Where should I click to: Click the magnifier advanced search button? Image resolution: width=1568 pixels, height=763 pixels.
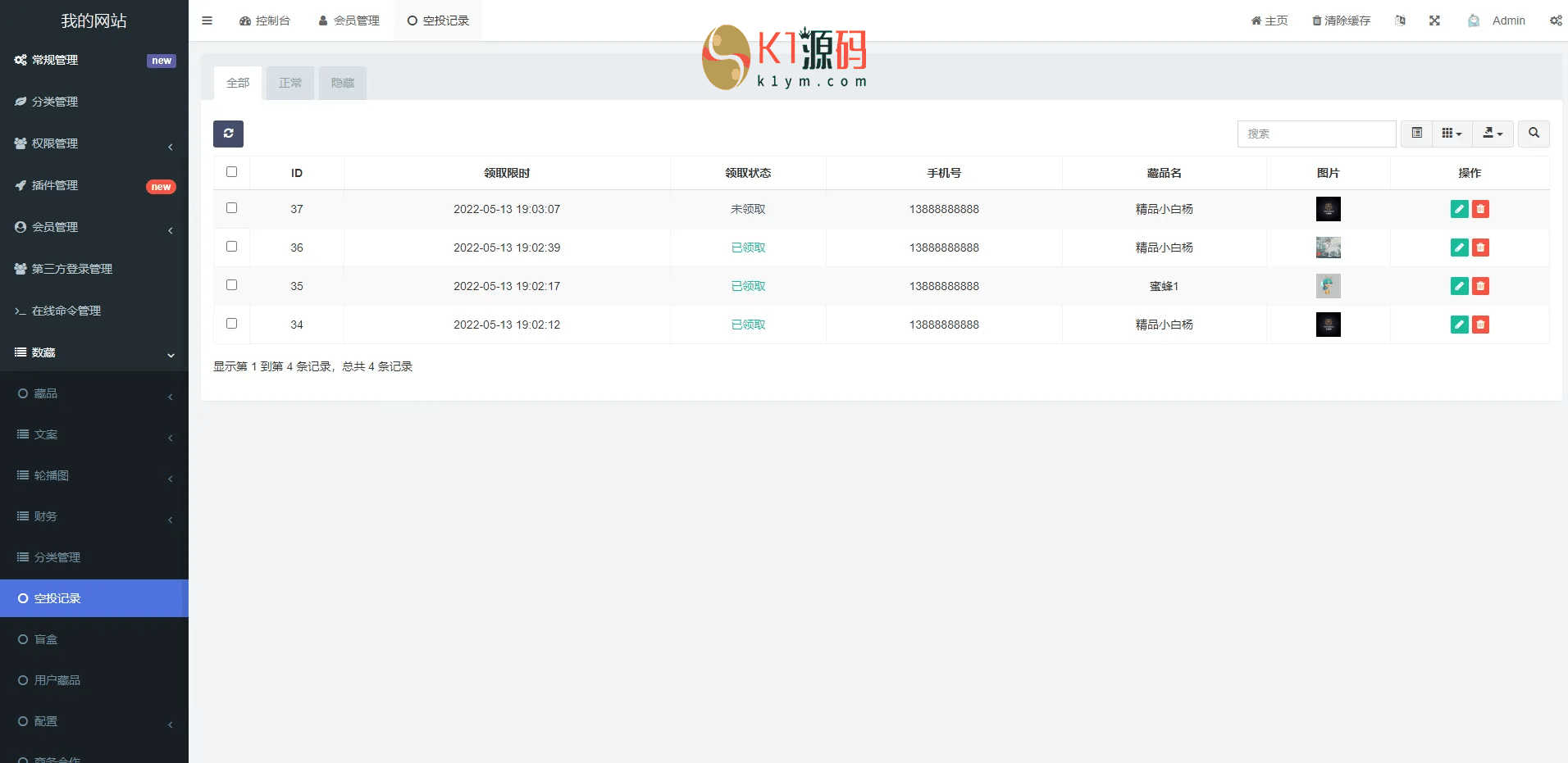1534,134
